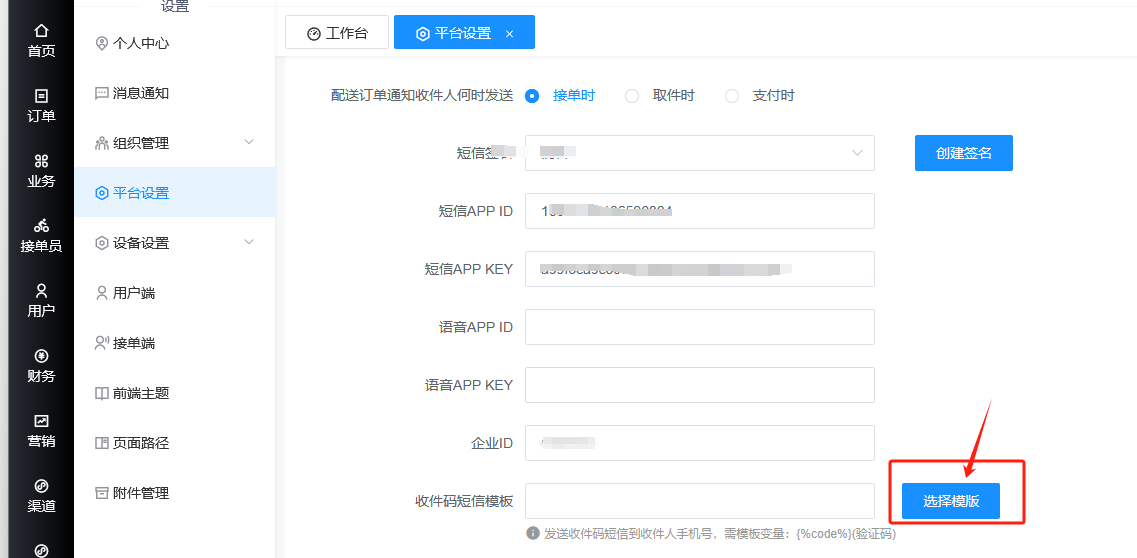Open 个人中心 menu item

coord(174,43)
